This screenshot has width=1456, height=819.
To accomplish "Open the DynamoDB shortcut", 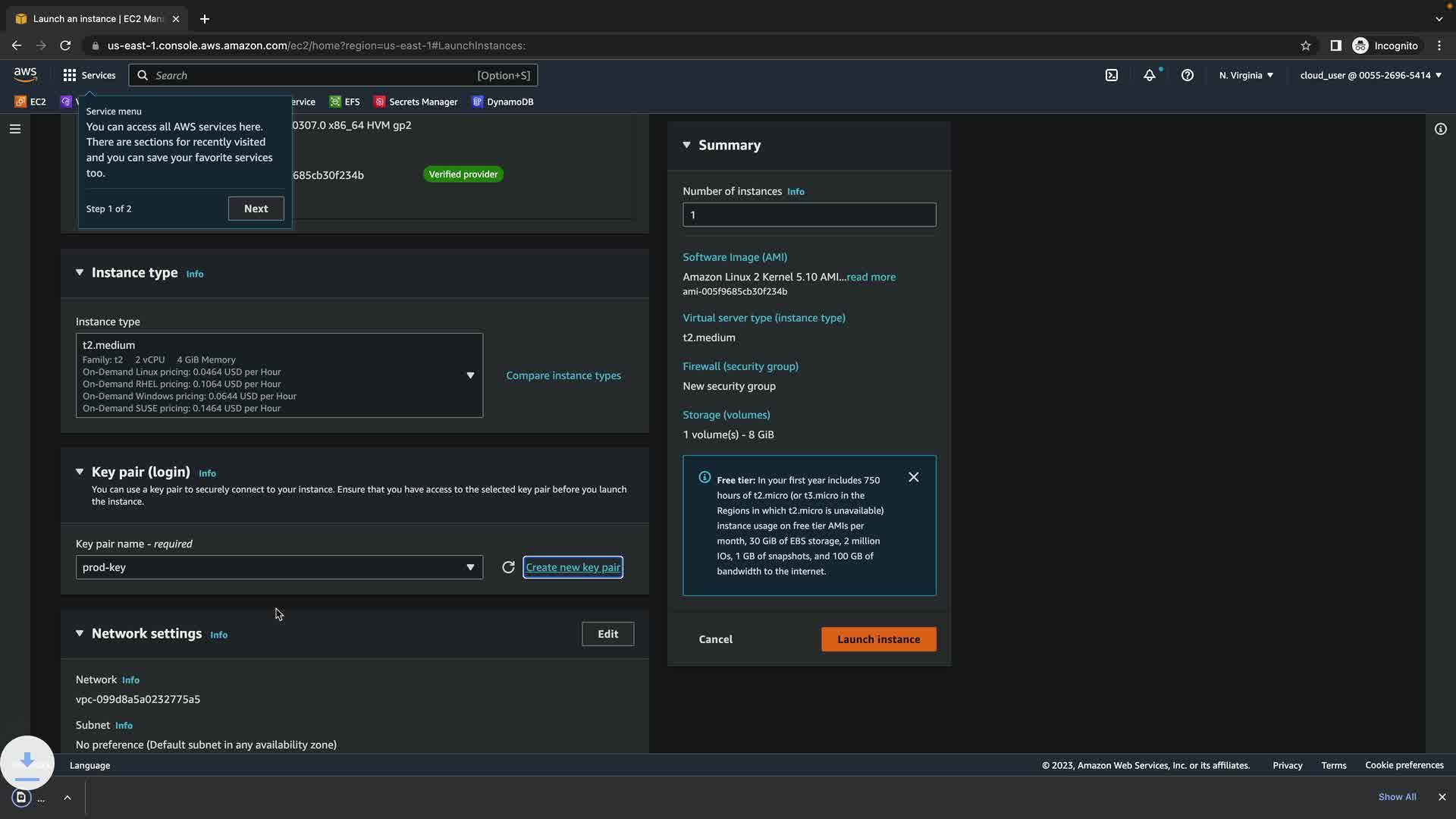I will pos(503,102).
